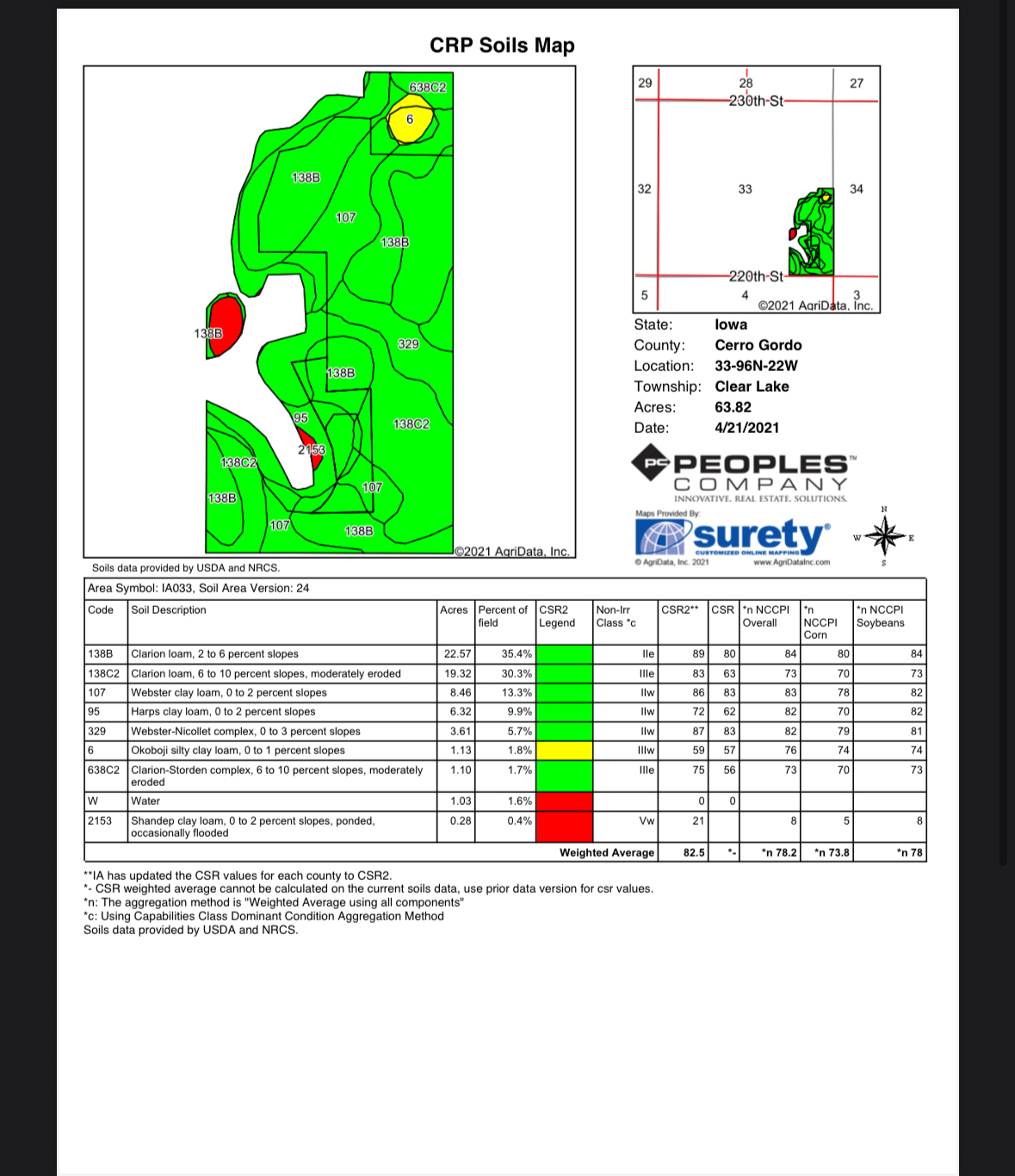Click the large red water area on map

tap(226, 320)
